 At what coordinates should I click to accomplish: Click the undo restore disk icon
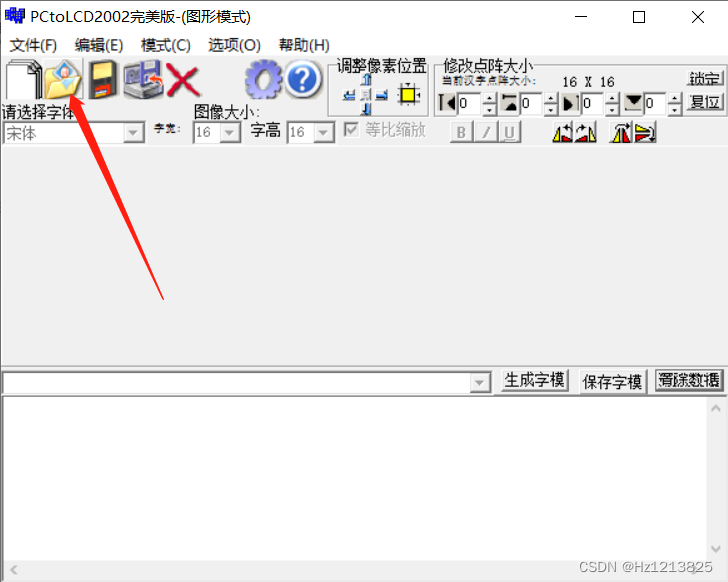[143, 79]
